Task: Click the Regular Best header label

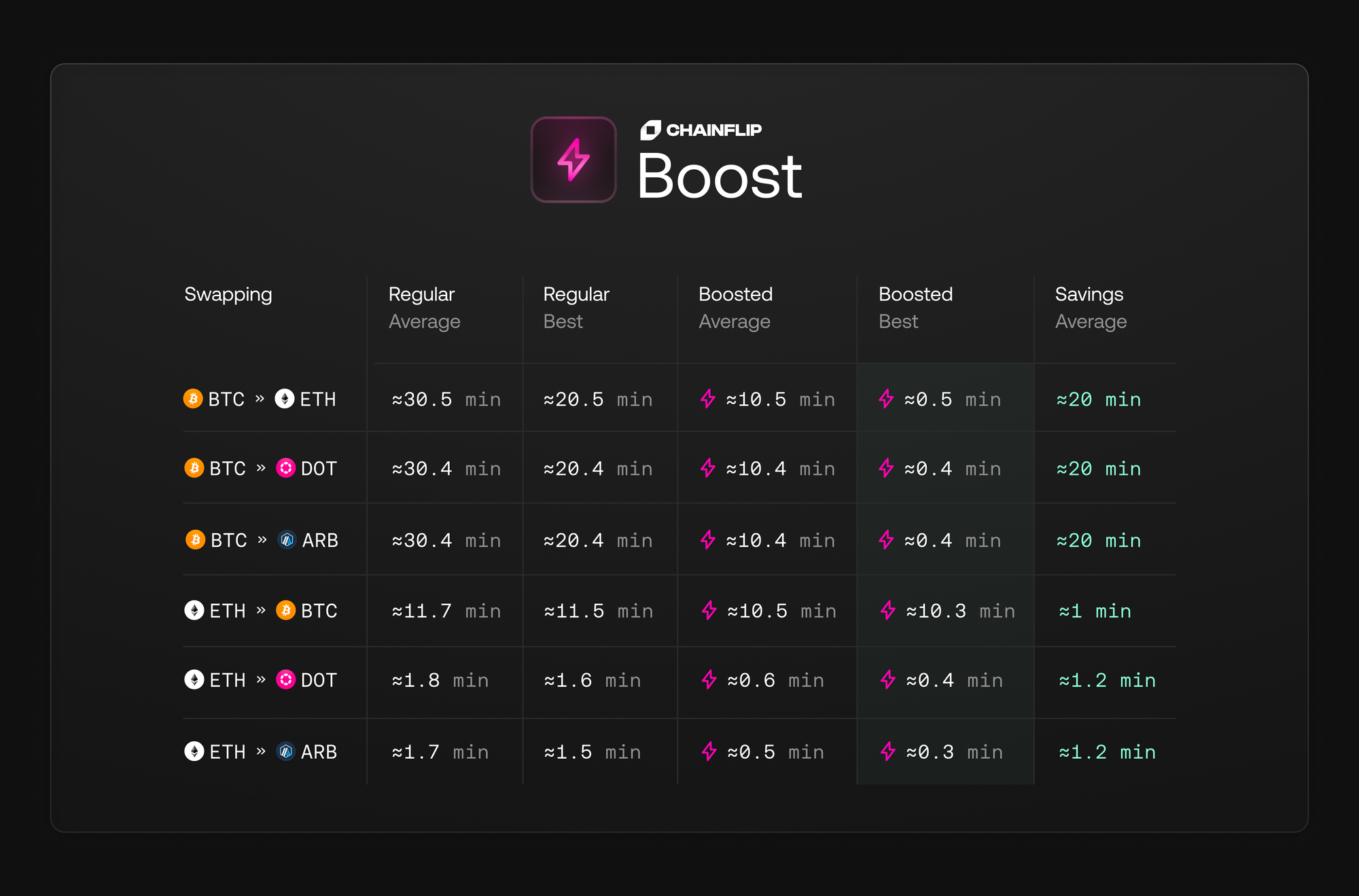Action: (x=576, y=308)
